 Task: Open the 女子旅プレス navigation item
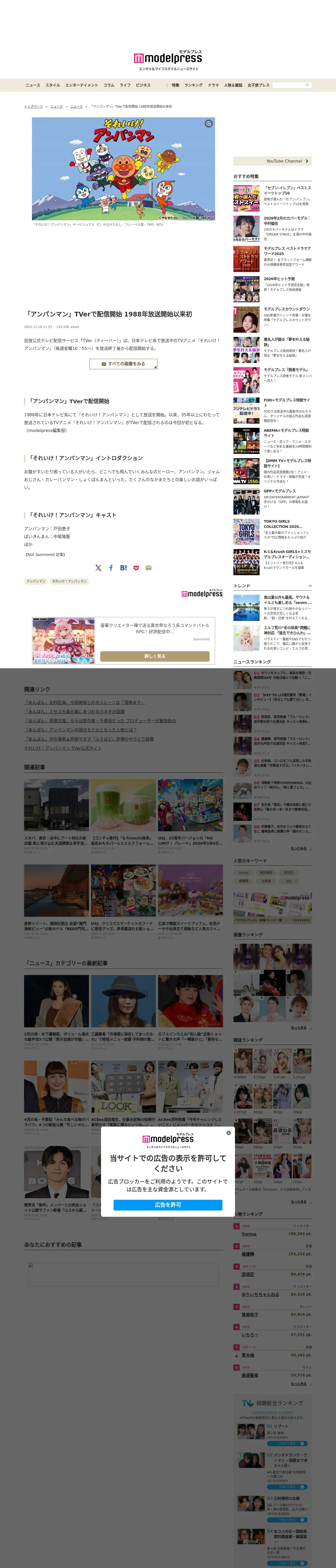tap(259, 85)
